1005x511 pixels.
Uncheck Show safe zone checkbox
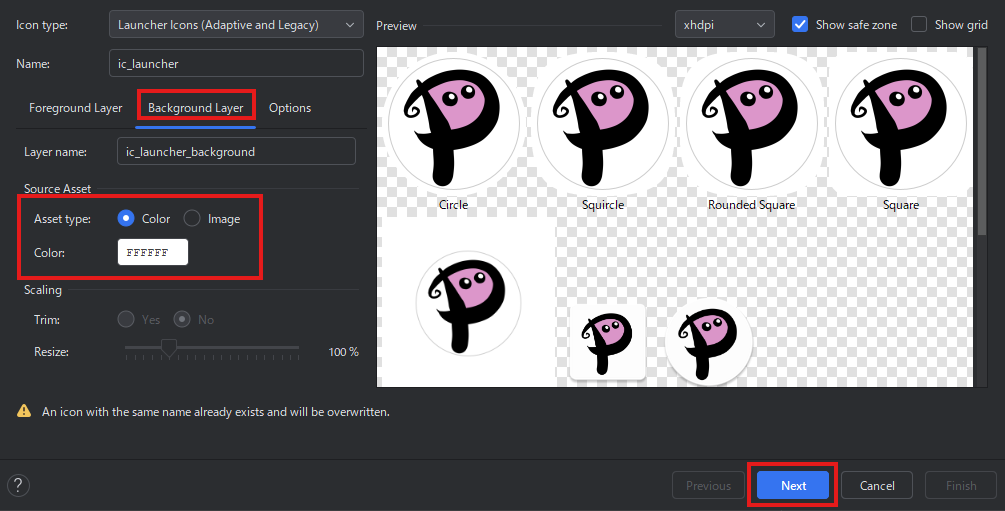click(x=800, y=24)
